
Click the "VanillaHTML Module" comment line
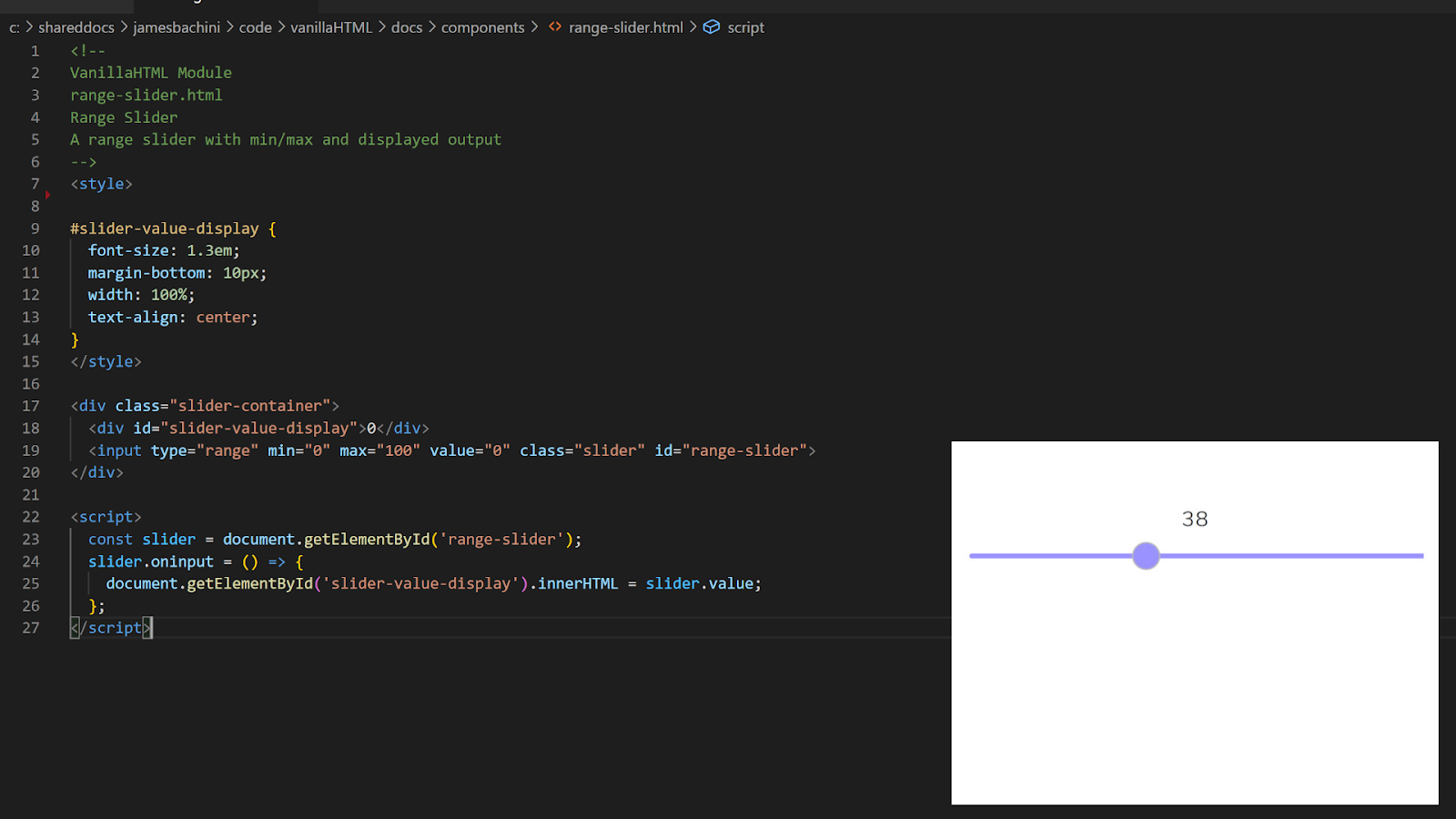[x=151, y=73]
